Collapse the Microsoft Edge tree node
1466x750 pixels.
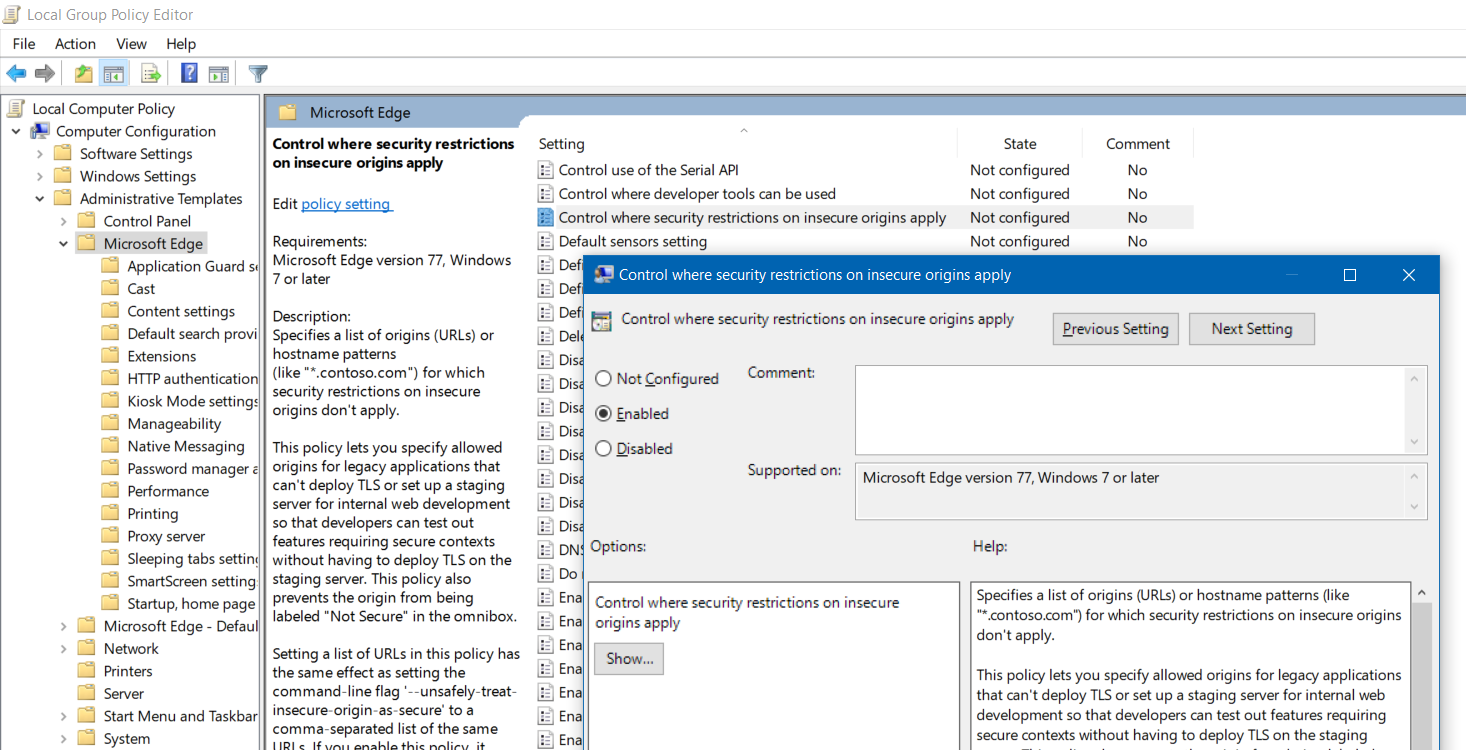coord(62,242)
